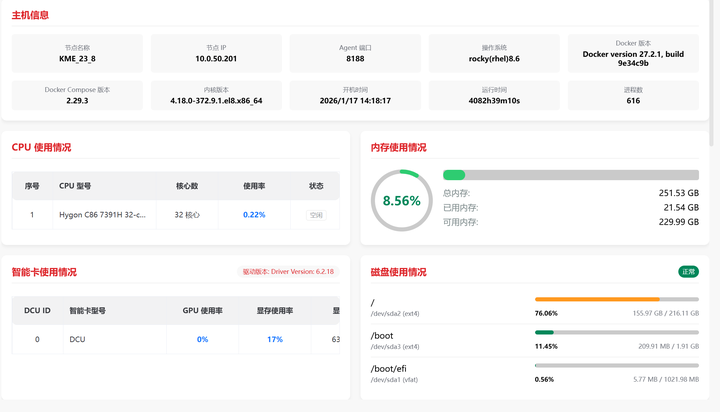720x412 pixels.
Task: Click the 空闲 status badge in CPU row
Action: point(316,215)
